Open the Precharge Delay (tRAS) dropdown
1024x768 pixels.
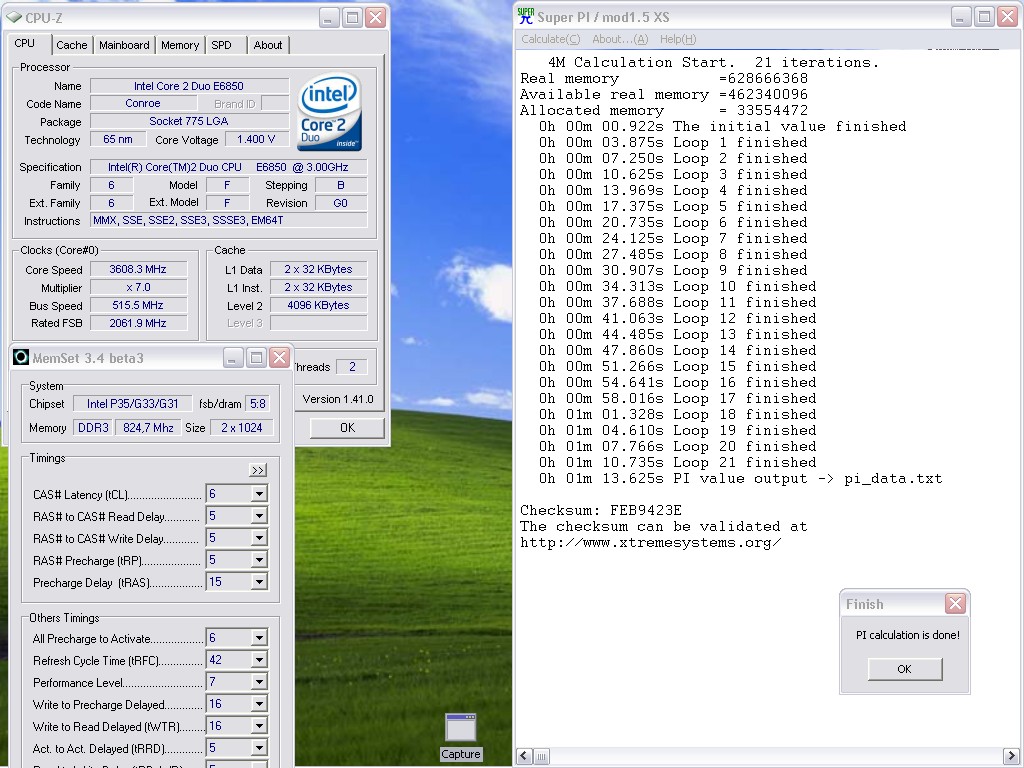point(259,582)
